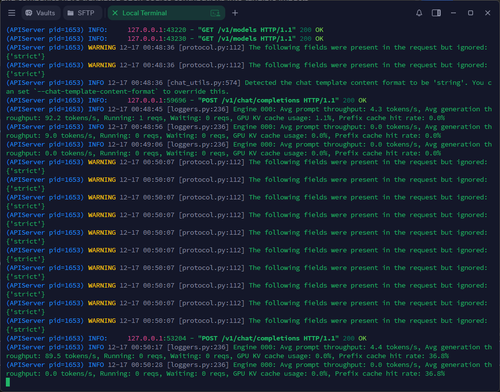500x392 pixels.
Task: Click the '4.4 tokens/s' prompt throughput value
Action: [x=396, y=347]
